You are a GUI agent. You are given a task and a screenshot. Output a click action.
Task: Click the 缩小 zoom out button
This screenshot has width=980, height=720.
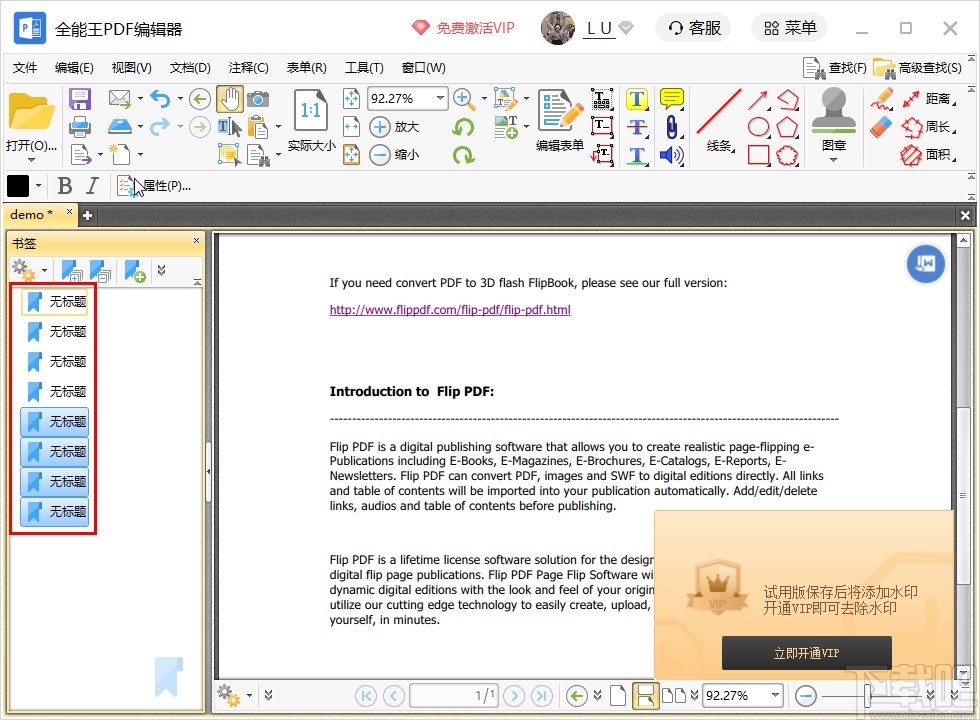pyautogui.click(x=394, y=154)
